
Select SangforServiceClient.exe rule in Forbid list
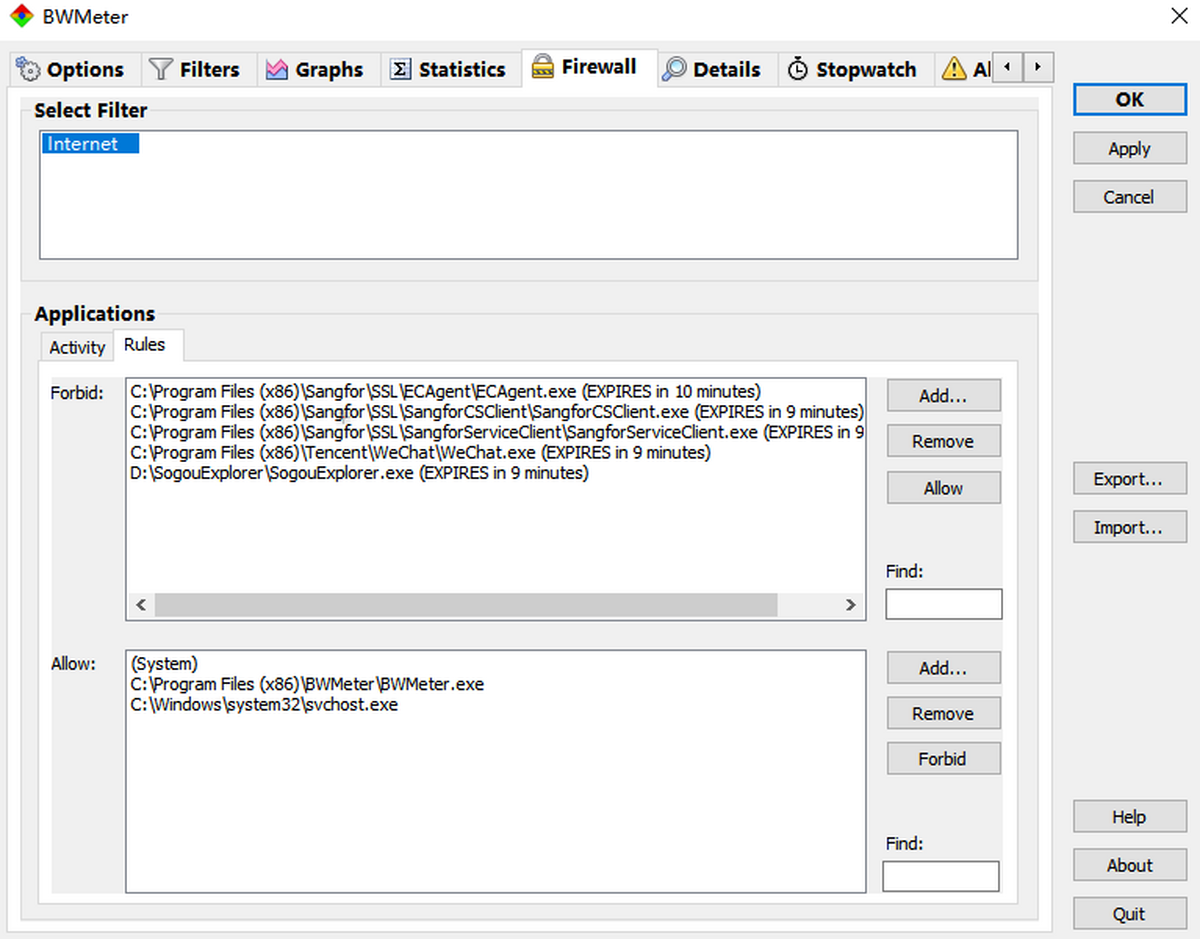click(x=495, y=432)
